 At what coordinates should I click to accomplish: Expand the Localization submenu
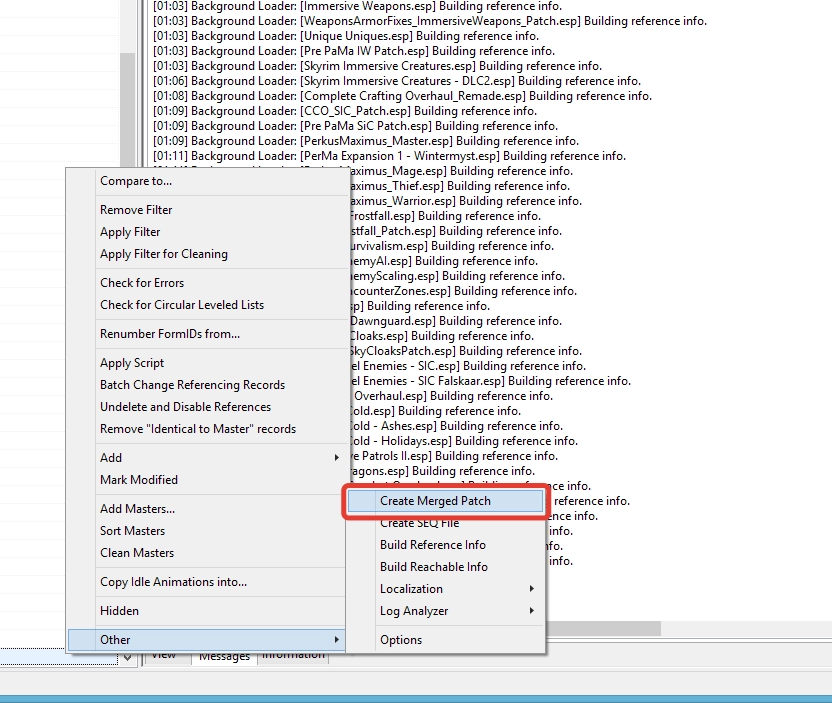pyautogui.click(x=411, y=589)
